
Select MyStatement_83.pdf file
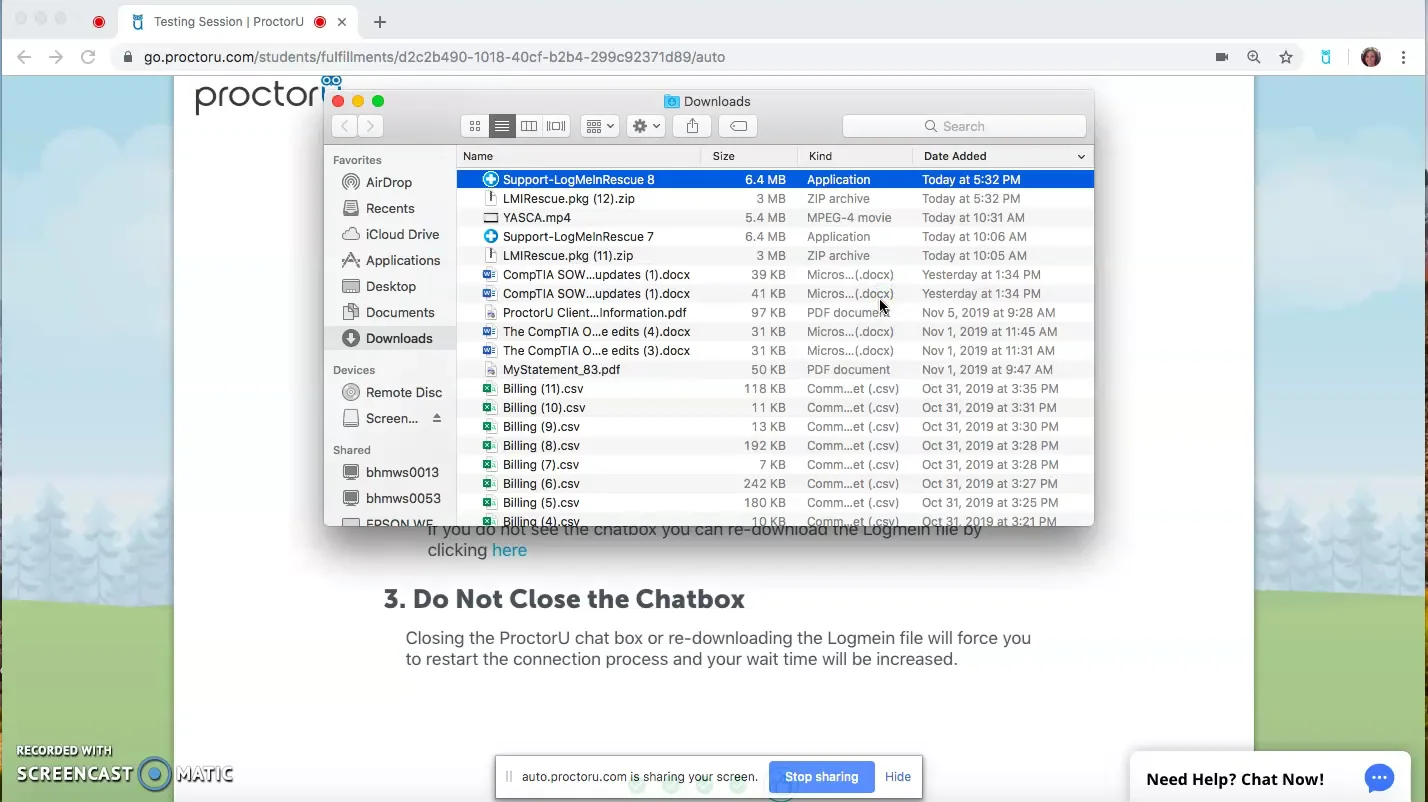coord(775,370)
